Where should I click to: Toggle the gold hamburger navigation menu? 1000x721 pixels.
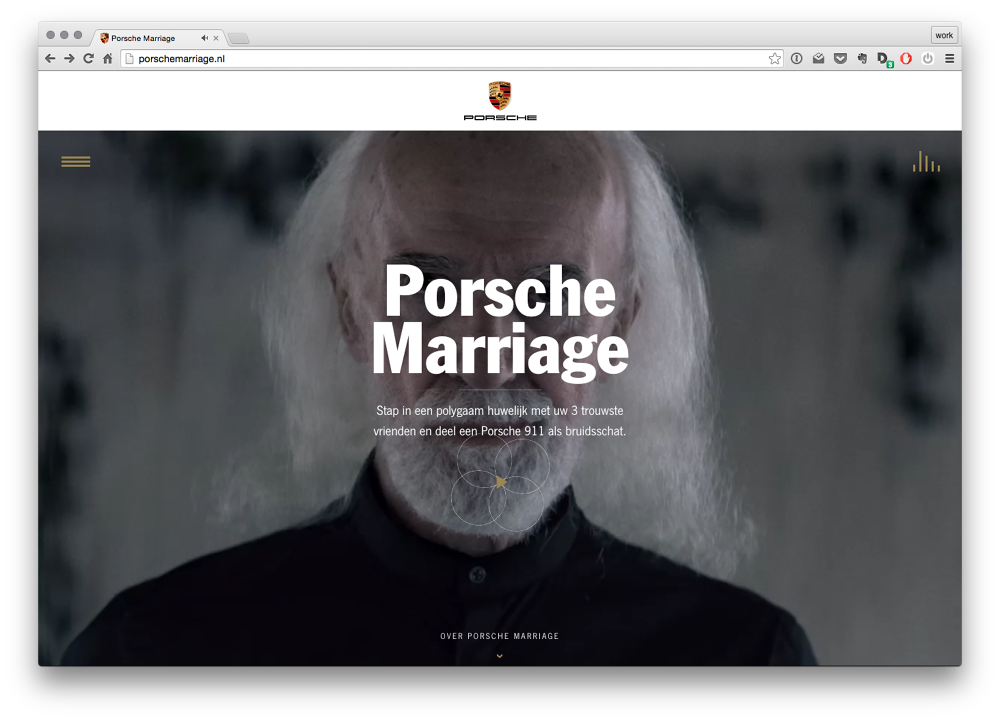point(76,161)
